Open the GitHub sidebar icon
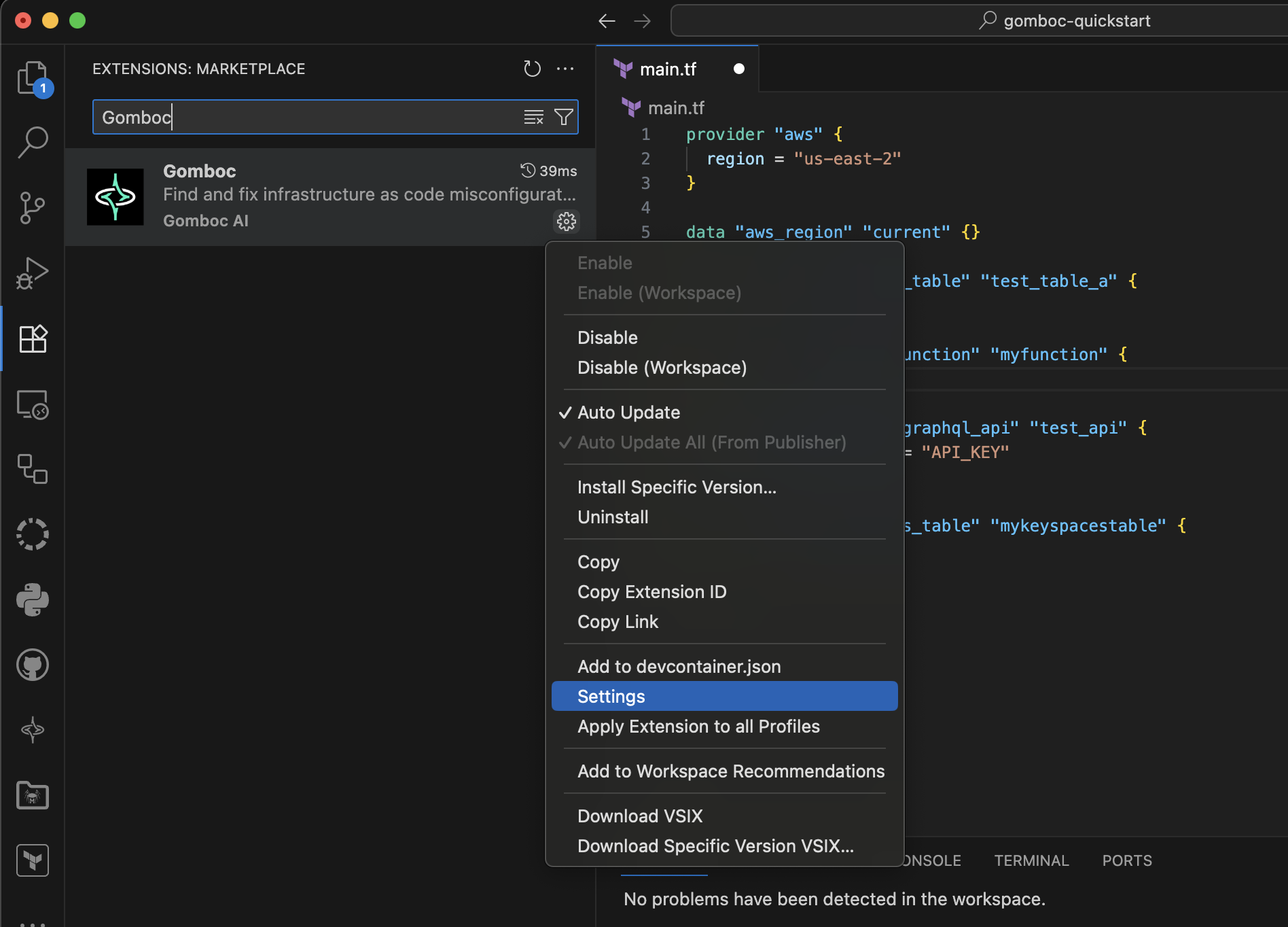Image resolution: width=1288 pixels, height=927 pixels. coord(32,665)
